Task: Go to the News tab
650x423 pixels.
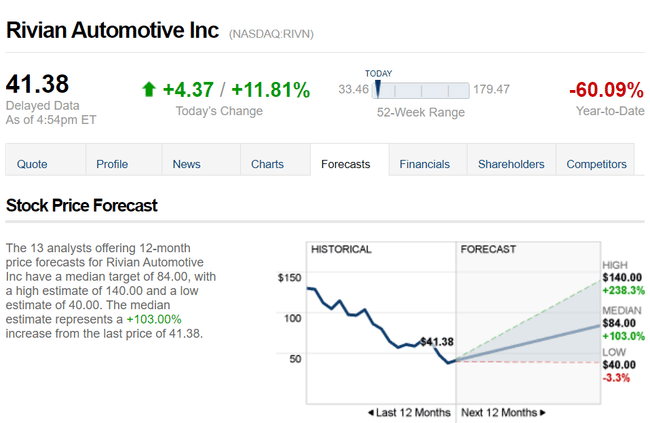Action: pos(186,164)
